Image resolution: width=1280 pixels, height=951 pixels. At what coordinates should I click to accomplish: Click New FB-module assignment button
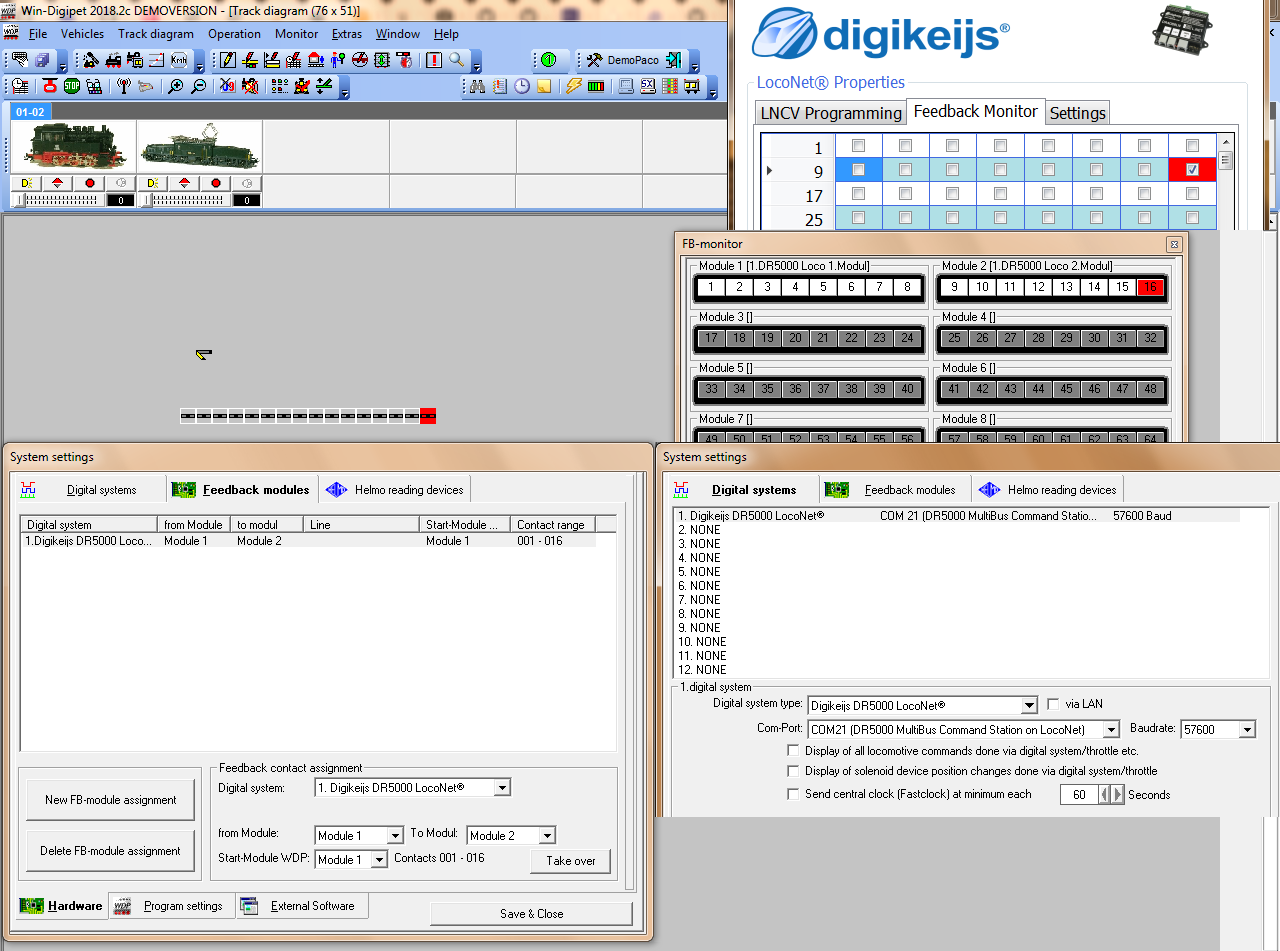point(111,800)
